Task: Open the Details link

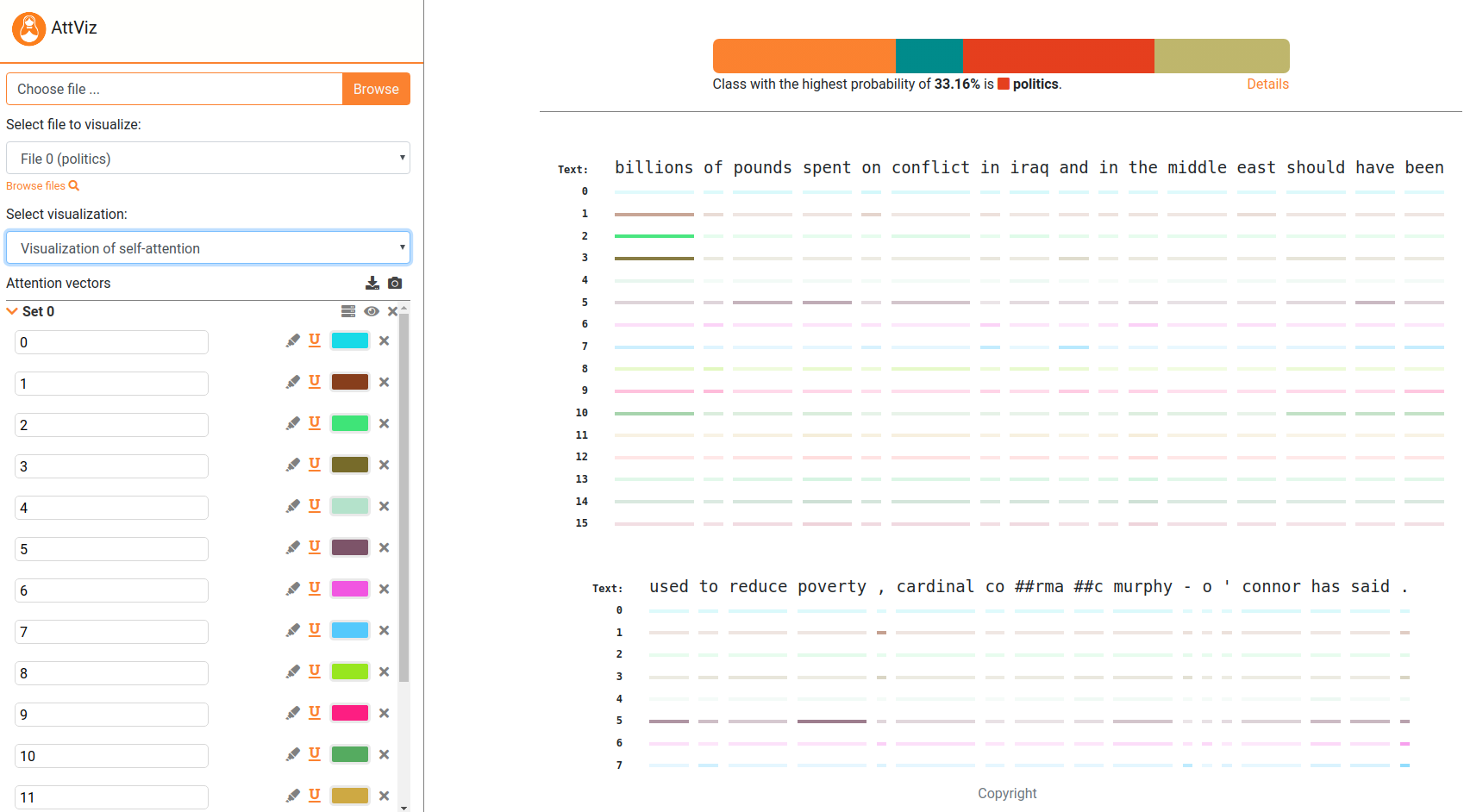Action: pos(1267,84)
